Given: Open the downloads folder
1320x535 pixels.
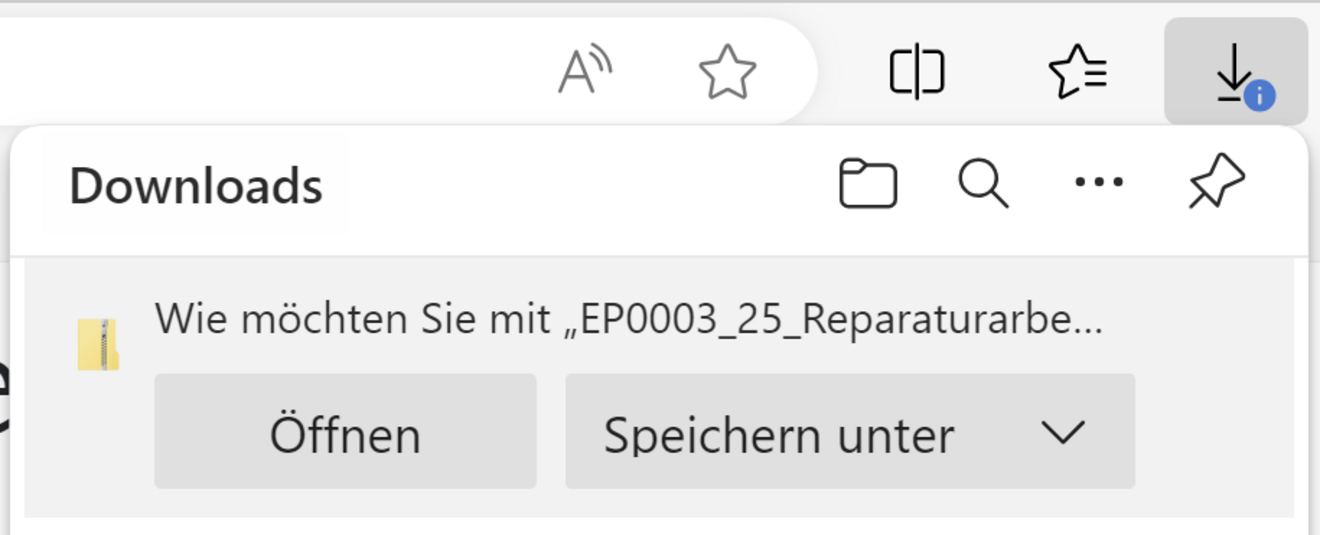Looking at the screenshot, I should coord(867,184).
